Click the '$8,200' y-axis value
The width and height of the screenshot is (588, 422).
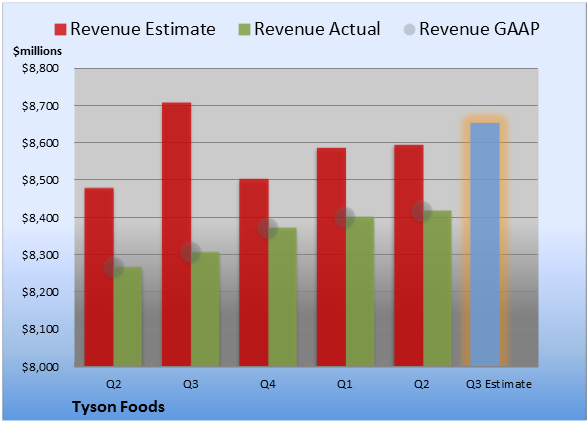pos(40,292)
